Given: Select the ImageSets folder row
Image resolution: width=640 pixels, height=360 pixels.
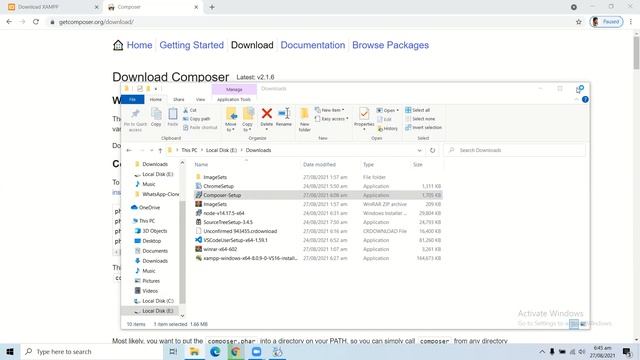Looking at the screenshot, I should click(x=318, y=177).
